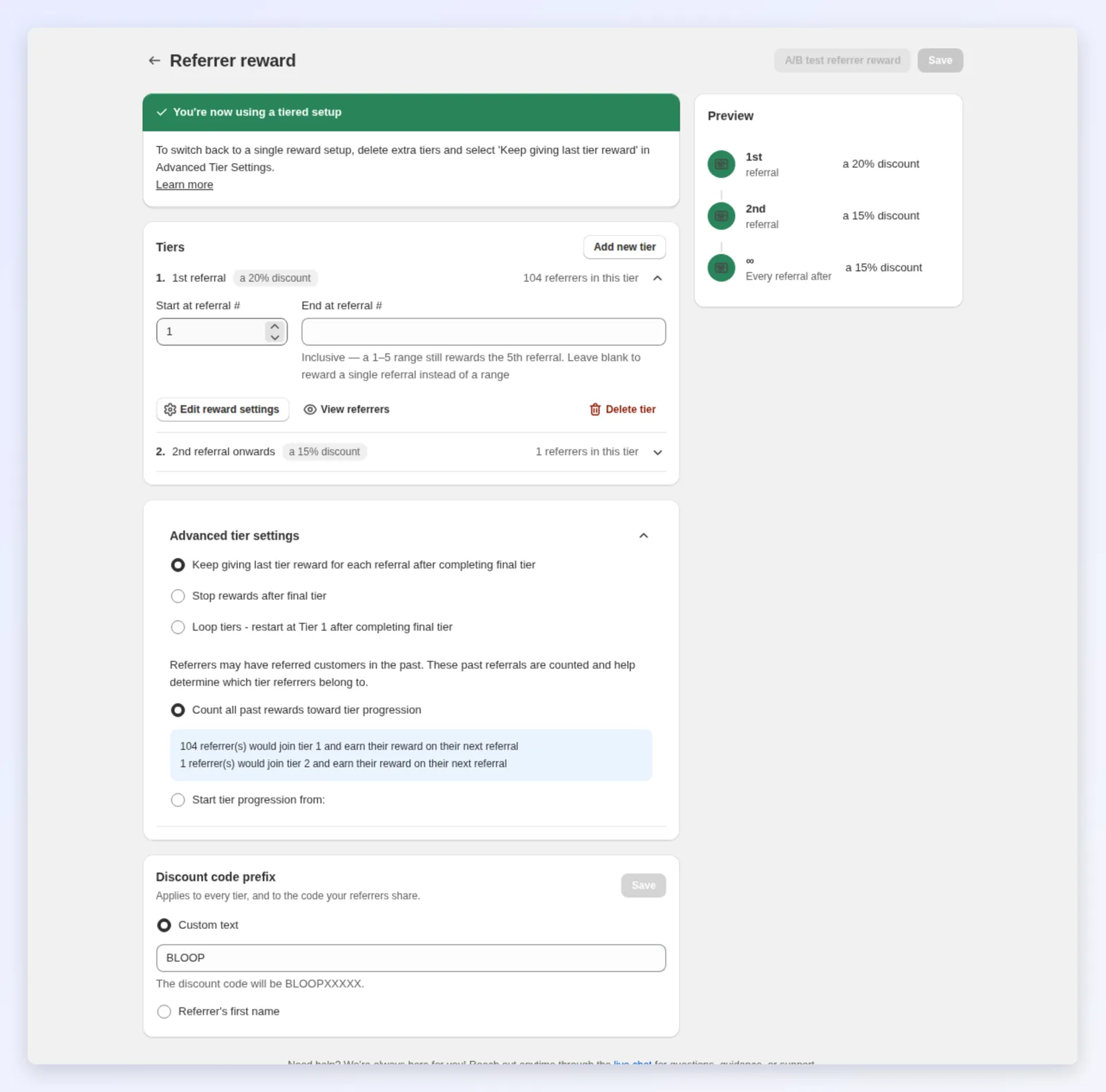Open Edit reward settings
Screen dimensions: 1106x1092
(222, 409)
